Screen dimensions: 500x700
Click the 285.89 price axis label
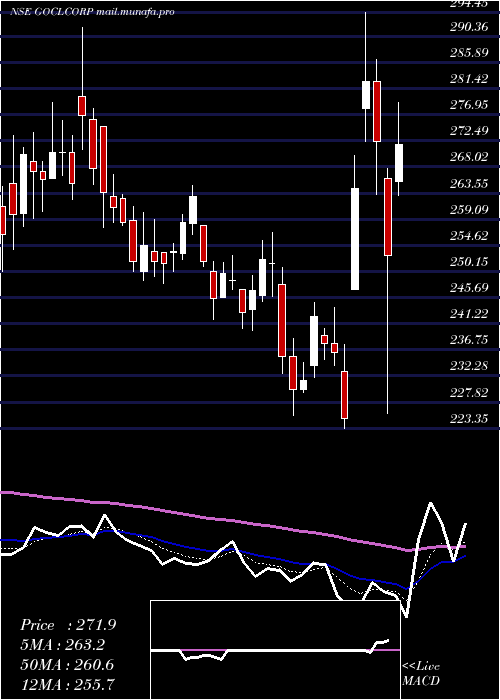[x=468, y=53]
